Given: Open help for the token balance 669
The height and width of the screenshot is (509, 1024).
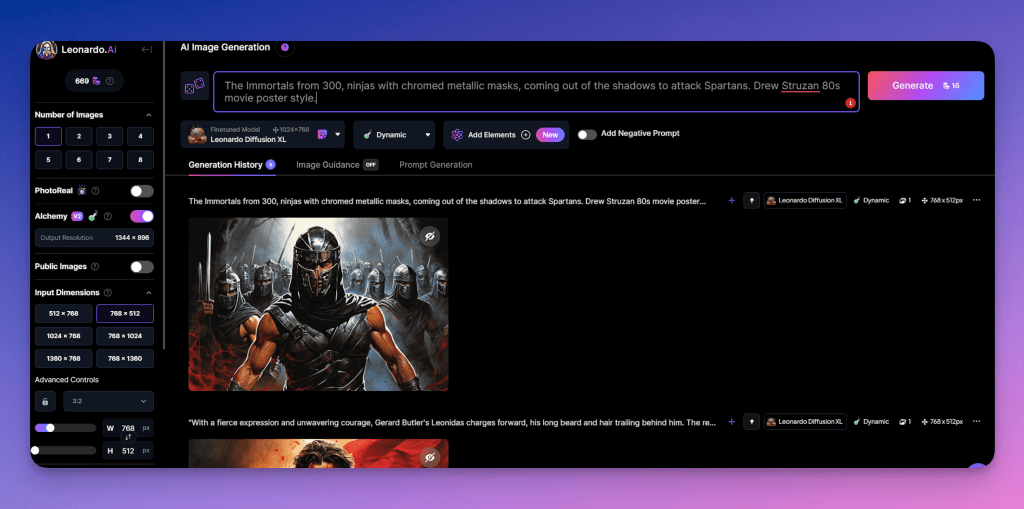Looking at the screenshot, I should [110, 81].
